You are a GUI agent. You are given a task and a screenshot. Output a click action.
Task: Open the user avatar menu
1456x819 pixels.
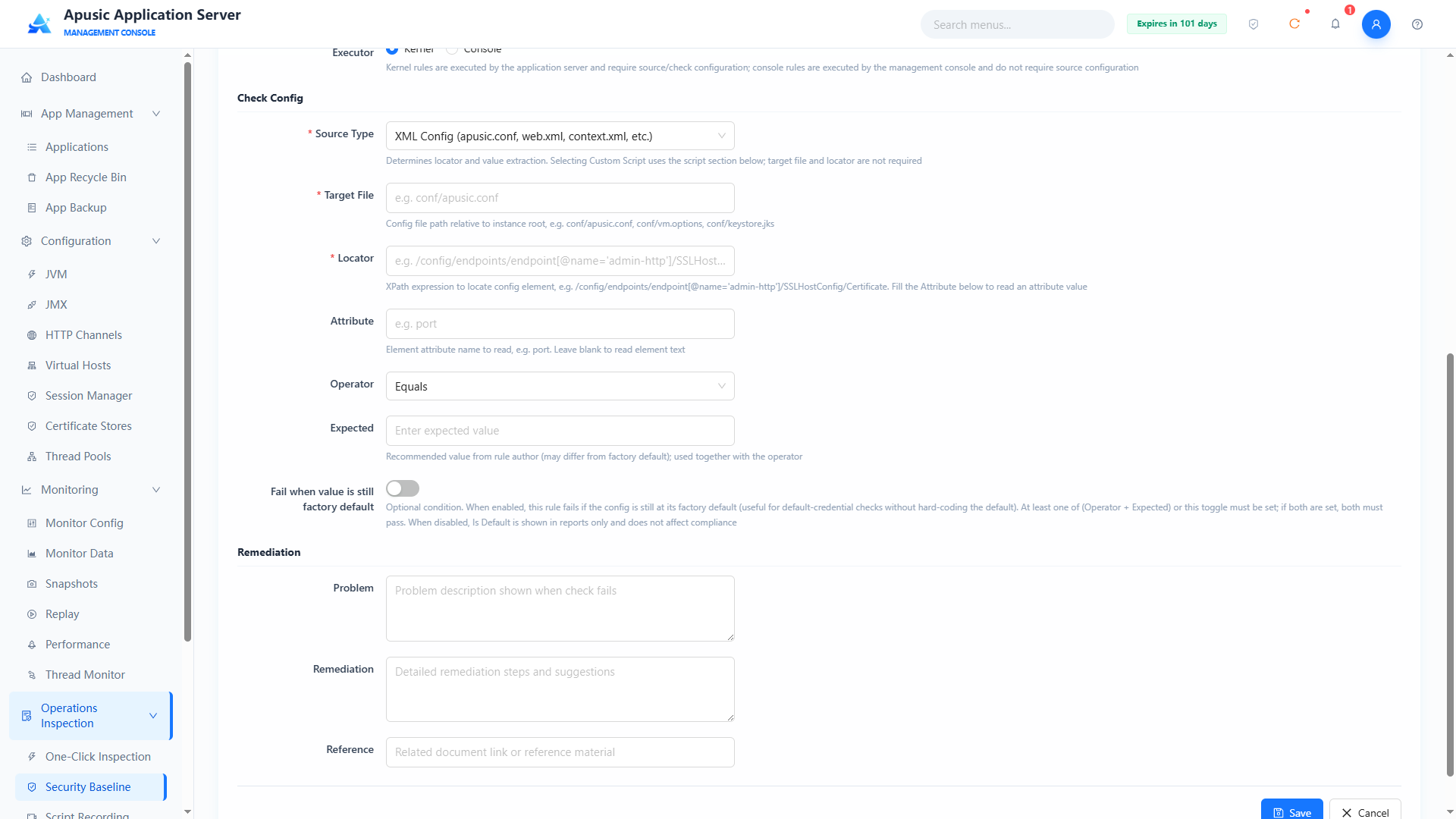pyautogui.click(x=1376, y=24)
